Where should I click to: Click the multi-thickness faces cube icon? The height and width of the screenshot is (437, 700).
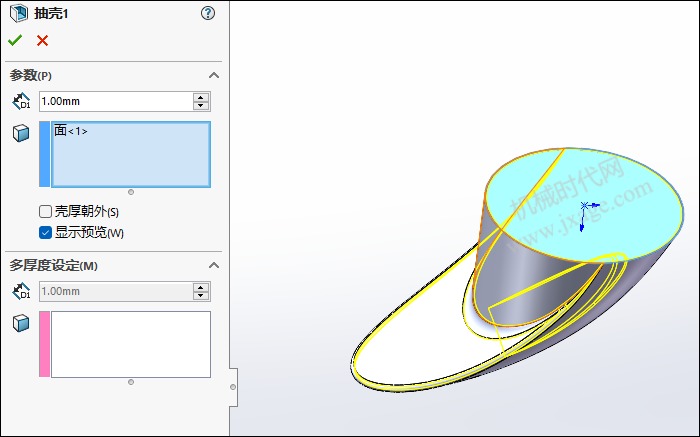tap(21, 323)
